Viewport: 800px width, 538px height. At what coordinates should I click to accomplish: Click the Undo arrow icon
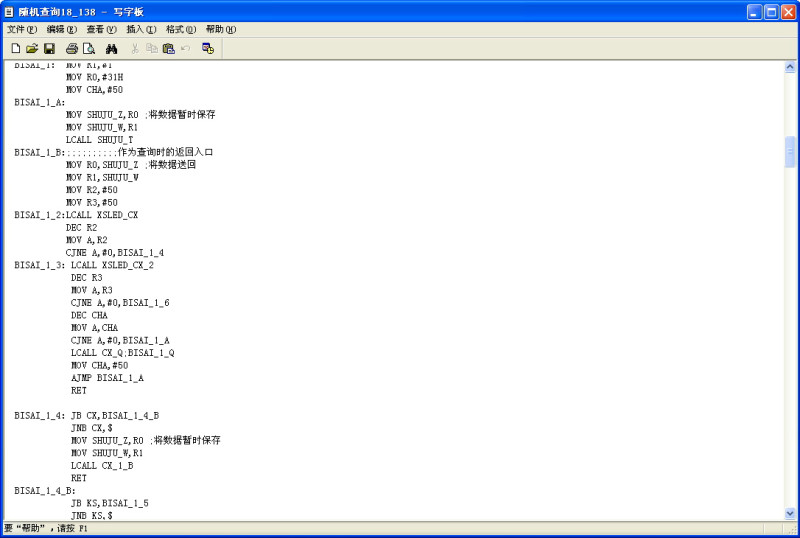click(185, 48)
